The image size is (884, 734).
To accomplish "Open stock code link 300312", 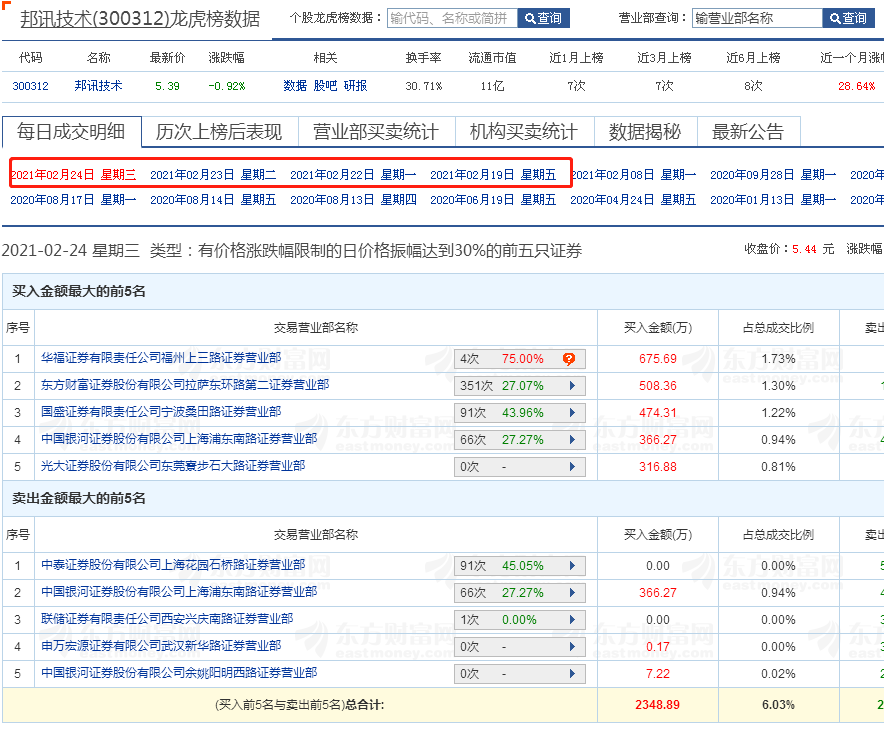I will tap(30, 86).
